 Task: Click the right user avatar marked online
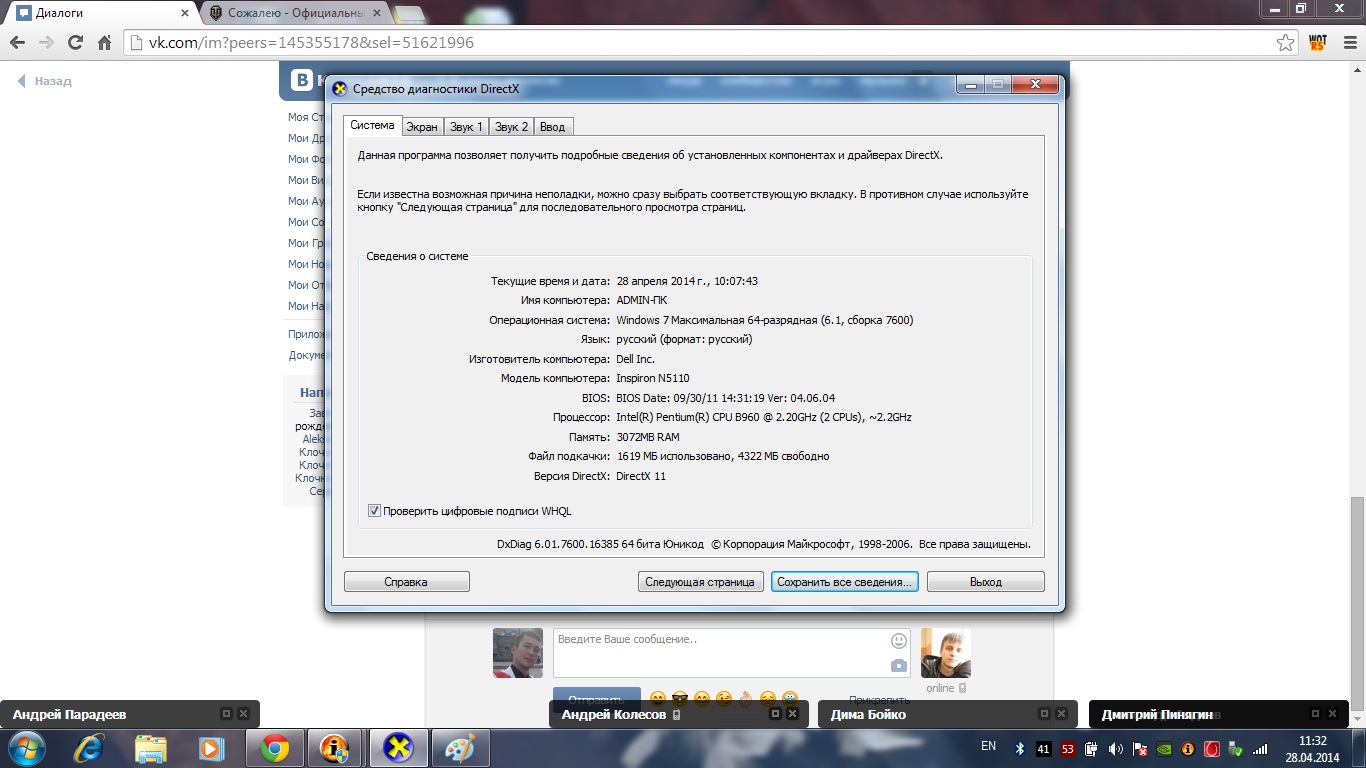946,653
